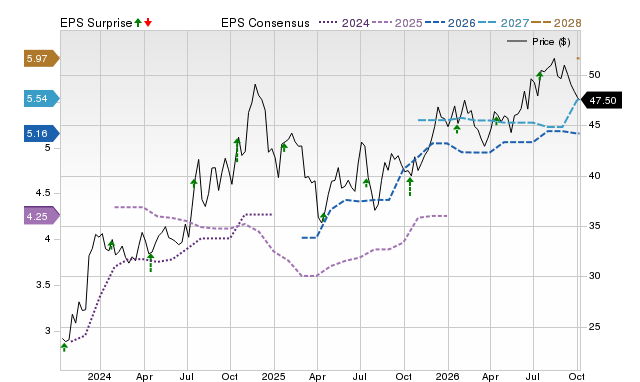Click the 25 price axis label
640x382 pixels.
point(594,327)
